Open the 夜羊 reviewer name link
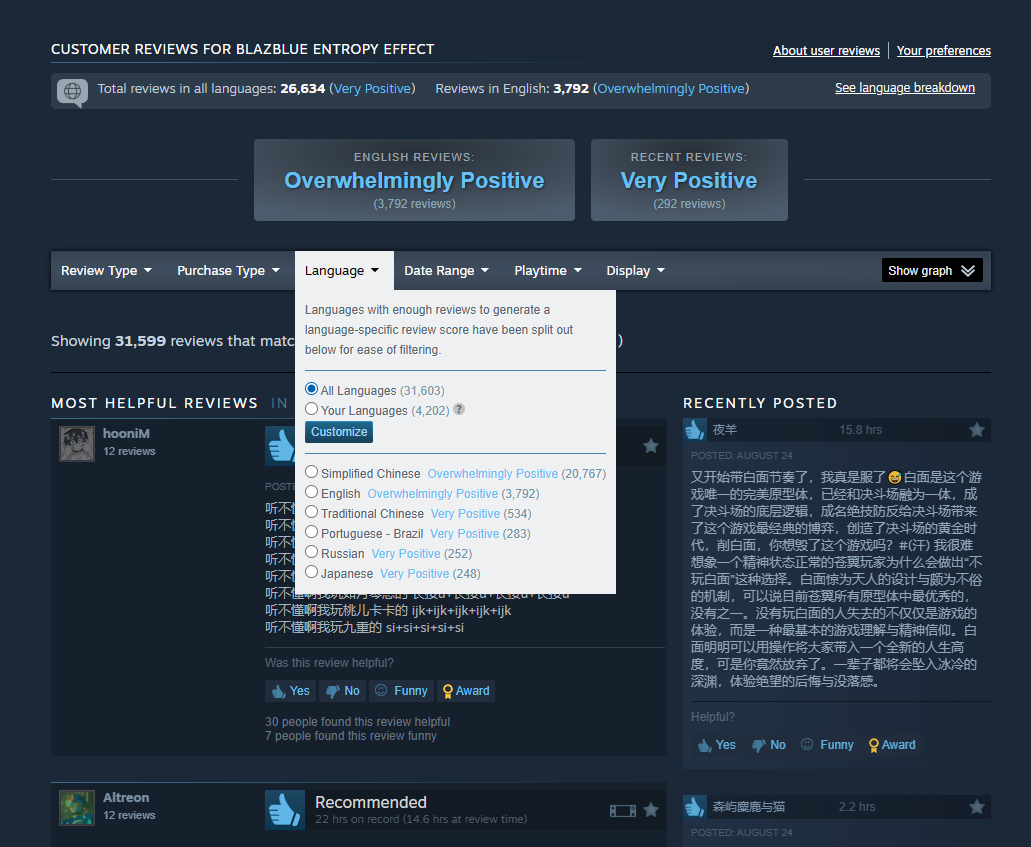1031x847 pixels. [725, 429]
